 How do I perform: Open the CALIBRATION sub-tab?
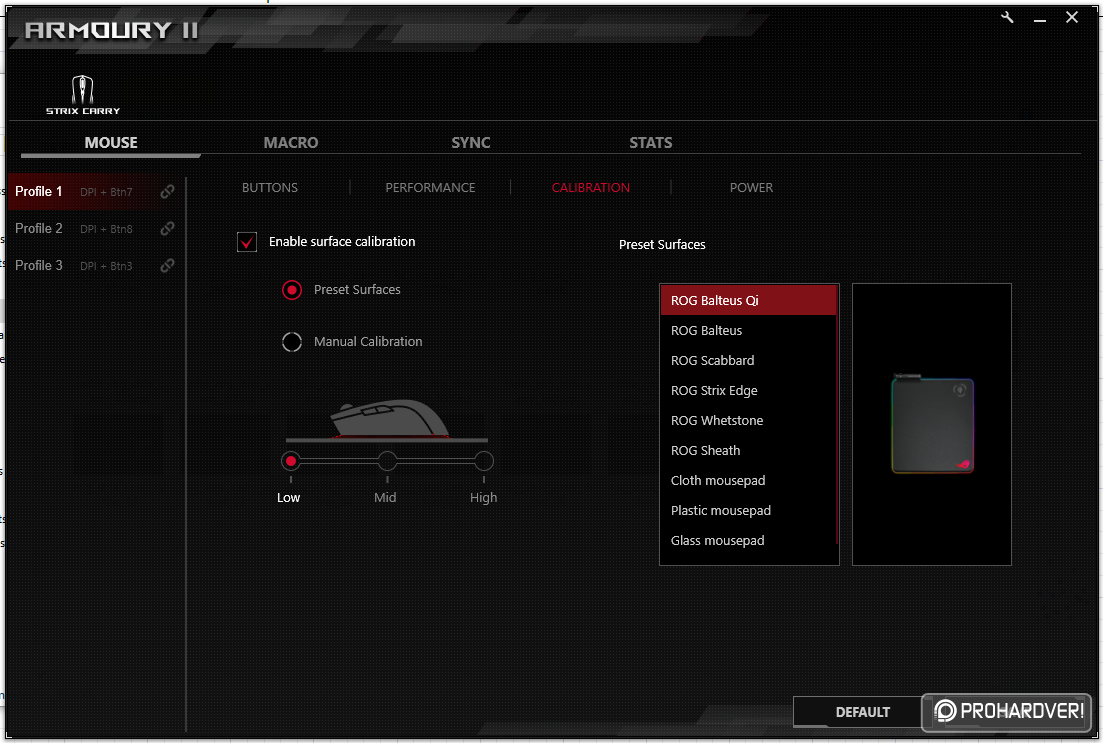(590, 188)
